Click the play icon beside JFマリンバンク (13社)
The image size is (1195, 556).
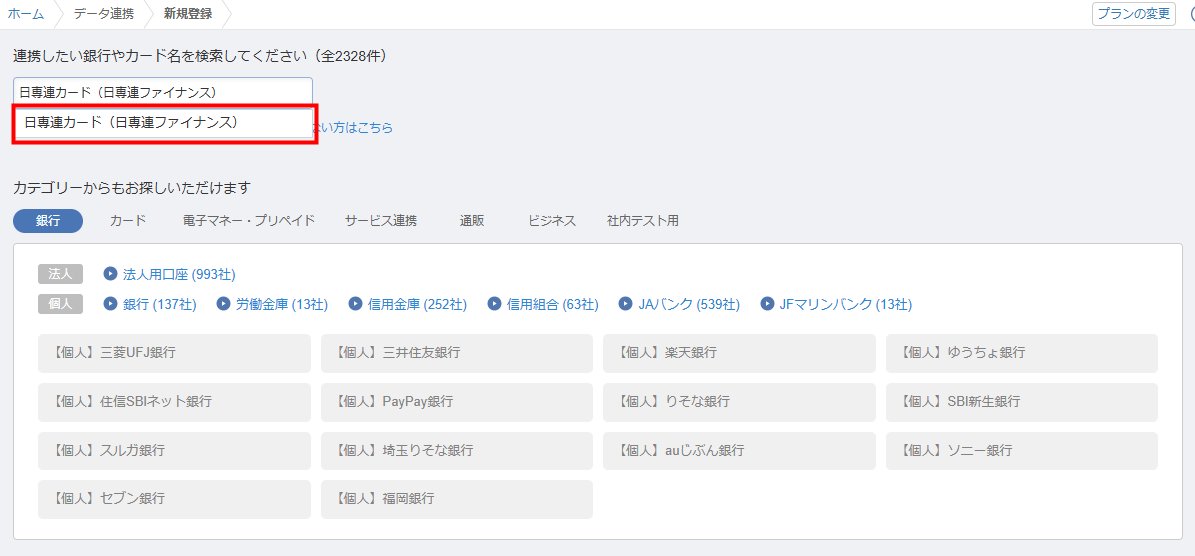pyautogui.click(x=767, y=304)
